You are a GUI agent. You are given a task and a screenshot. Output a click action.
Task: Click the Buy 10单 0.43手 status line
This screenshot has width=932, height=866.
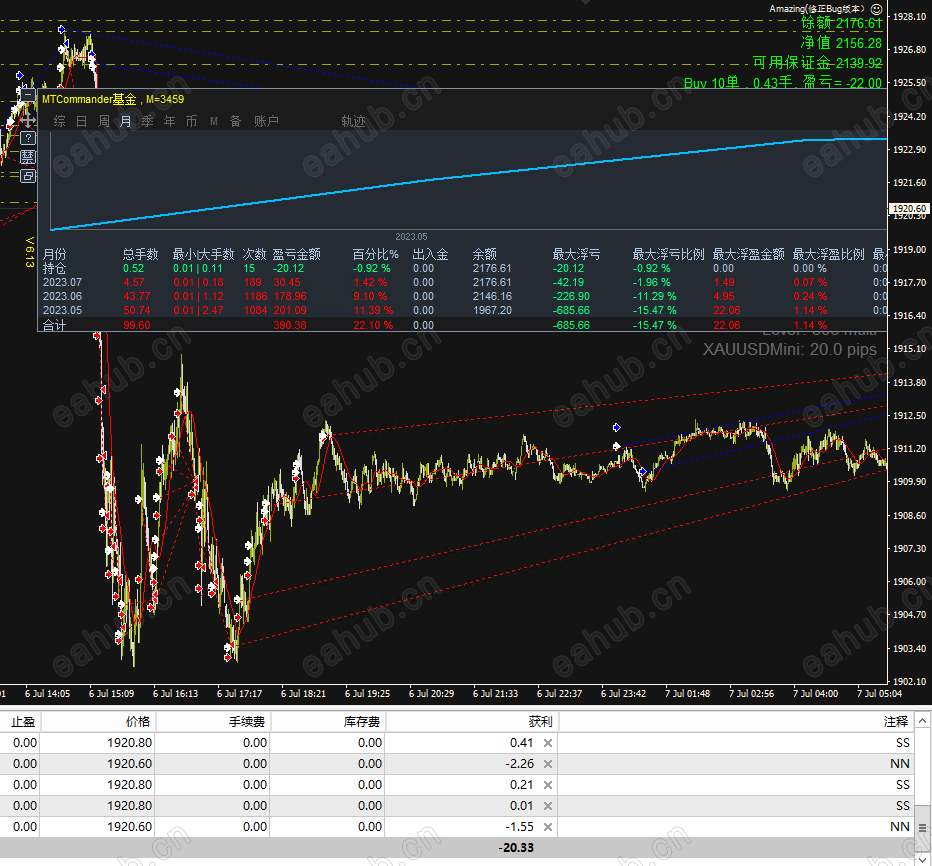(783, 83)
